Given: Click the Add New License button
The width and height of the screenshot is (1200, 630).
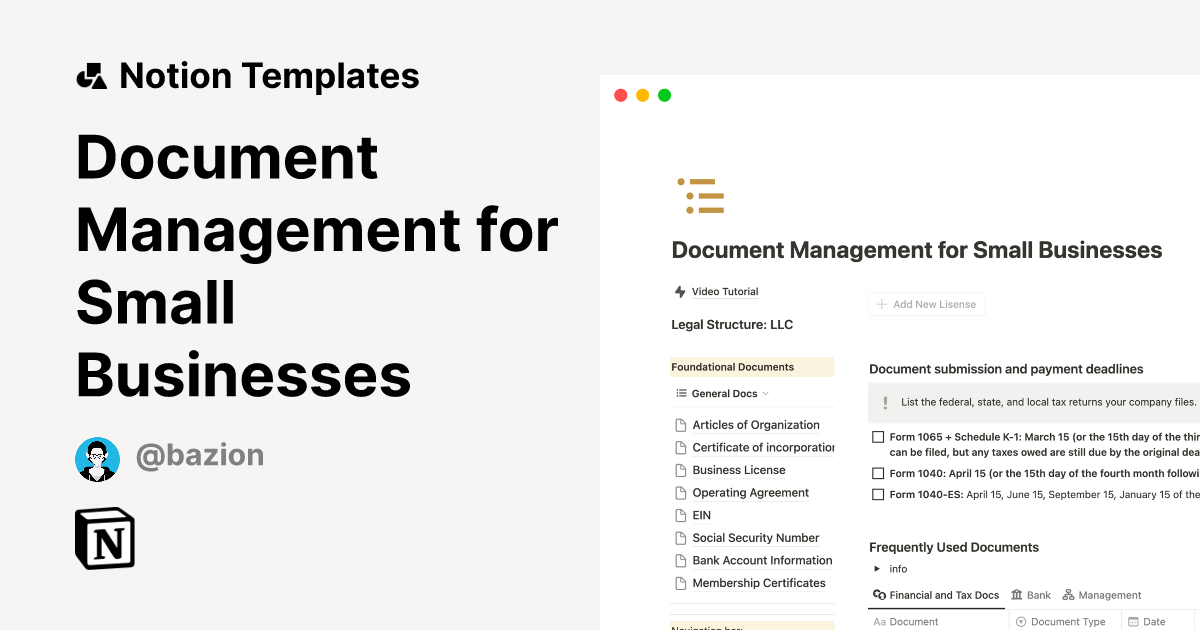Looking at the screenshot, I should pyautogui.click(x=926, y=304).
